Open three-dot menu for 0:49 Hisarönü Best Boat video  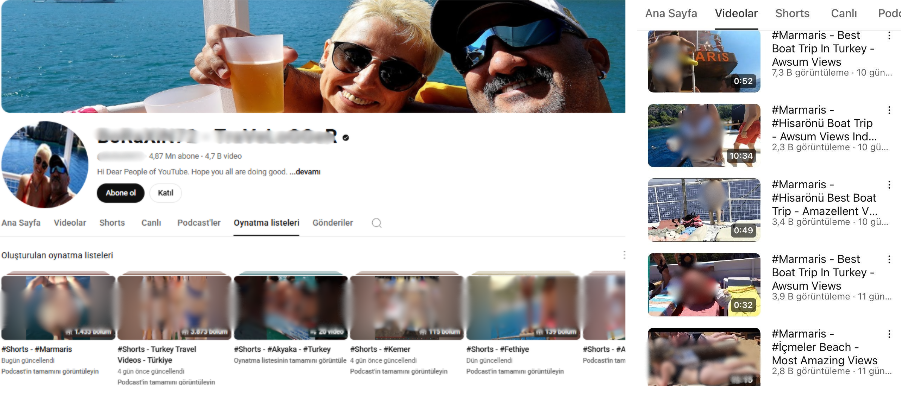[x=889, y=184]
